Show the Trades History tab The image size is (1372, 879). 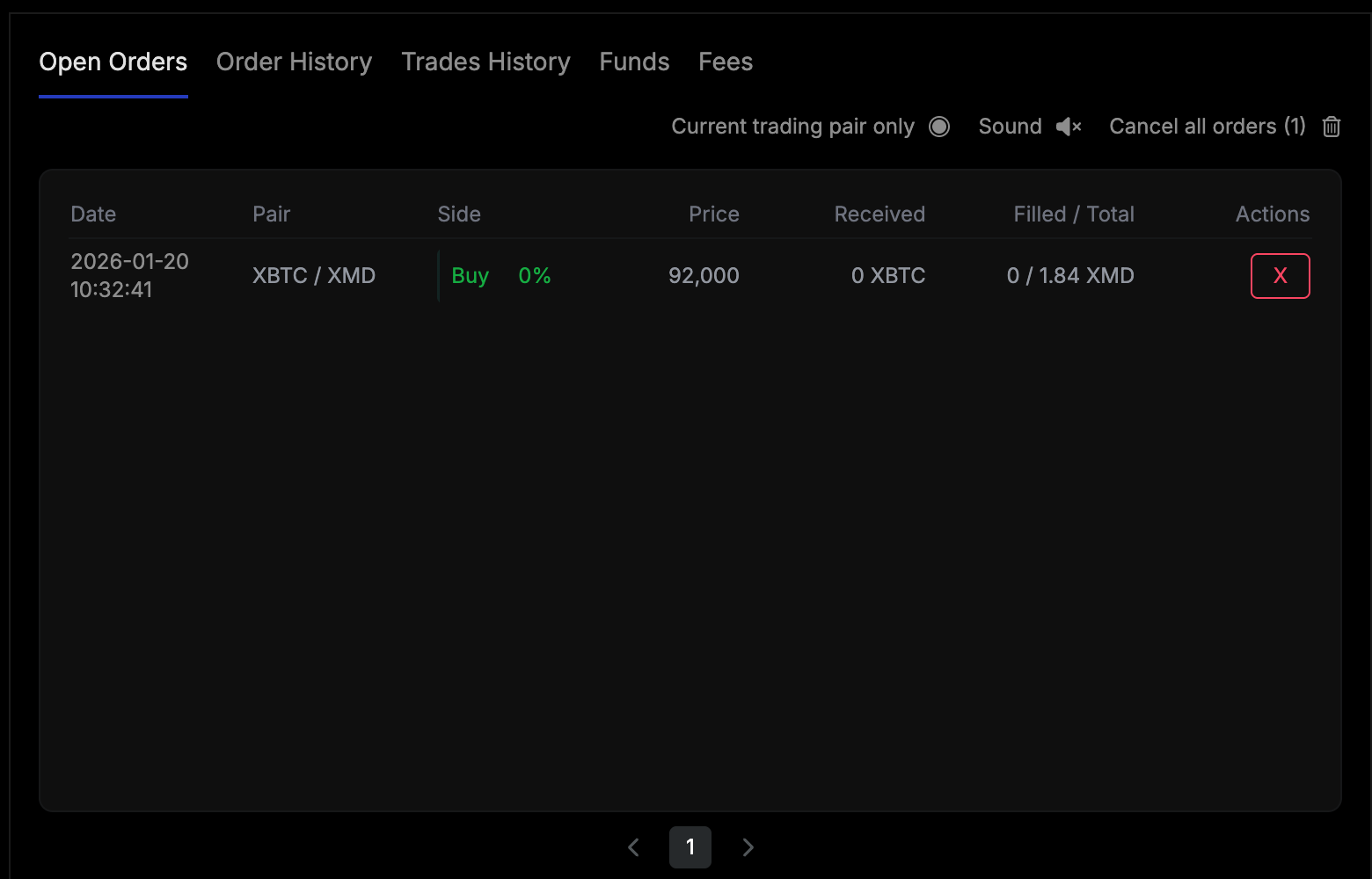(485, 62)
